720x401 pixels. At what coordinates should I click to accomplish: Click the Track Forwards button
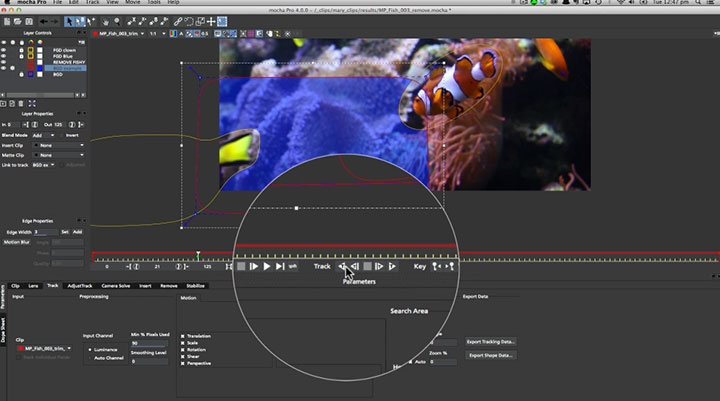392,266
